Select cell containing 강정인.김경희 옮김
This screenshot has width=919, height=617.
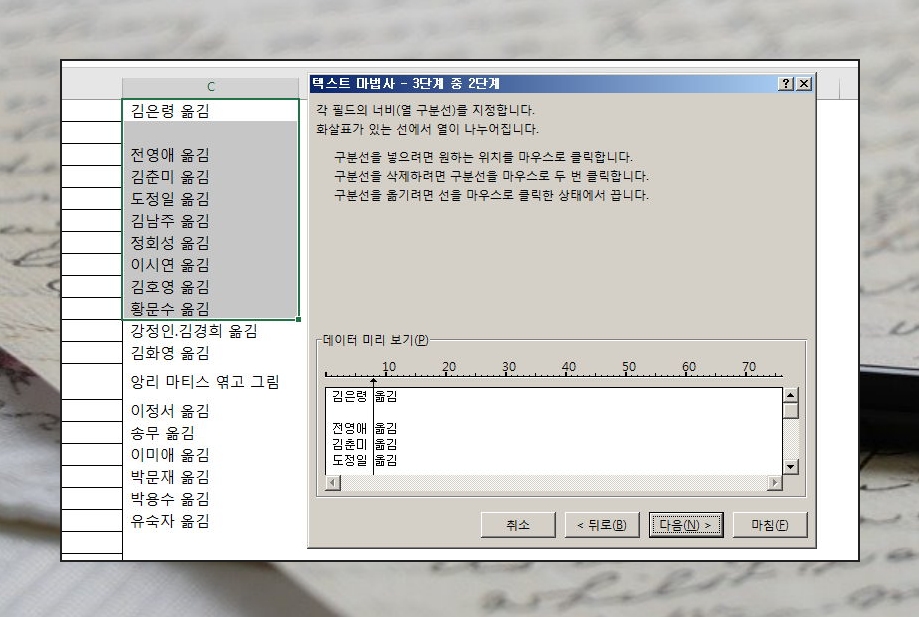click(210, 330)
